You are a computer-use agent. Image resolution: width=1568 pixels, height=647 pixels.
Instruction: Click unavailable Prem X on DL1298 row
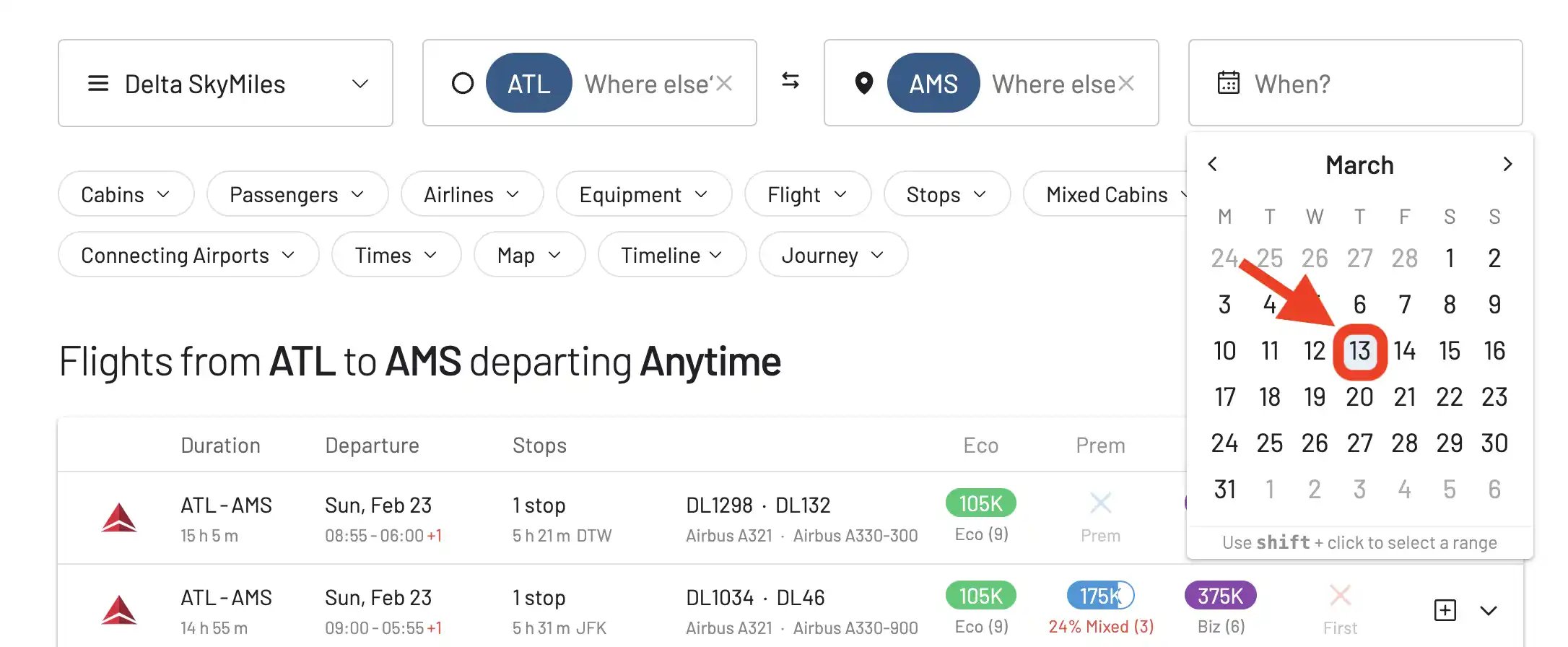pyautogui.click(x=1100, y=503)
